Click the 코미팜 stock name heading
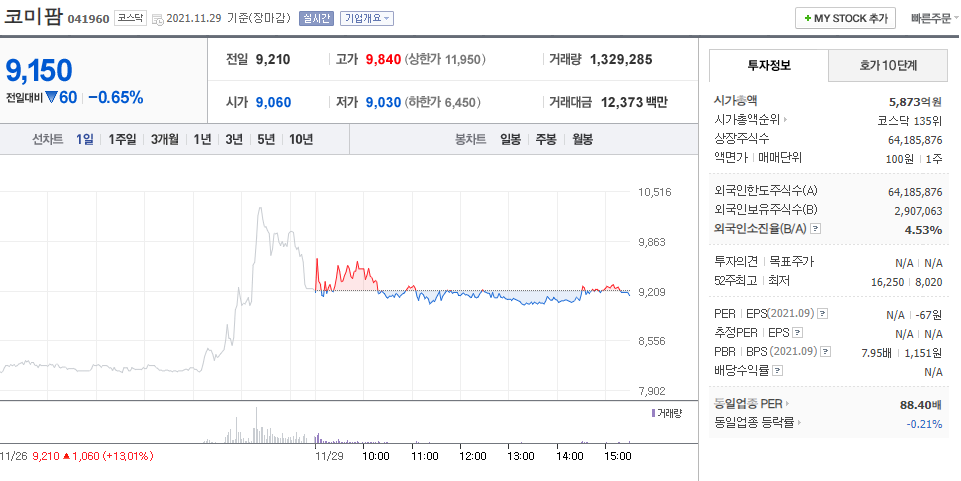Screen dimensions: 961x481 [33, 17]
